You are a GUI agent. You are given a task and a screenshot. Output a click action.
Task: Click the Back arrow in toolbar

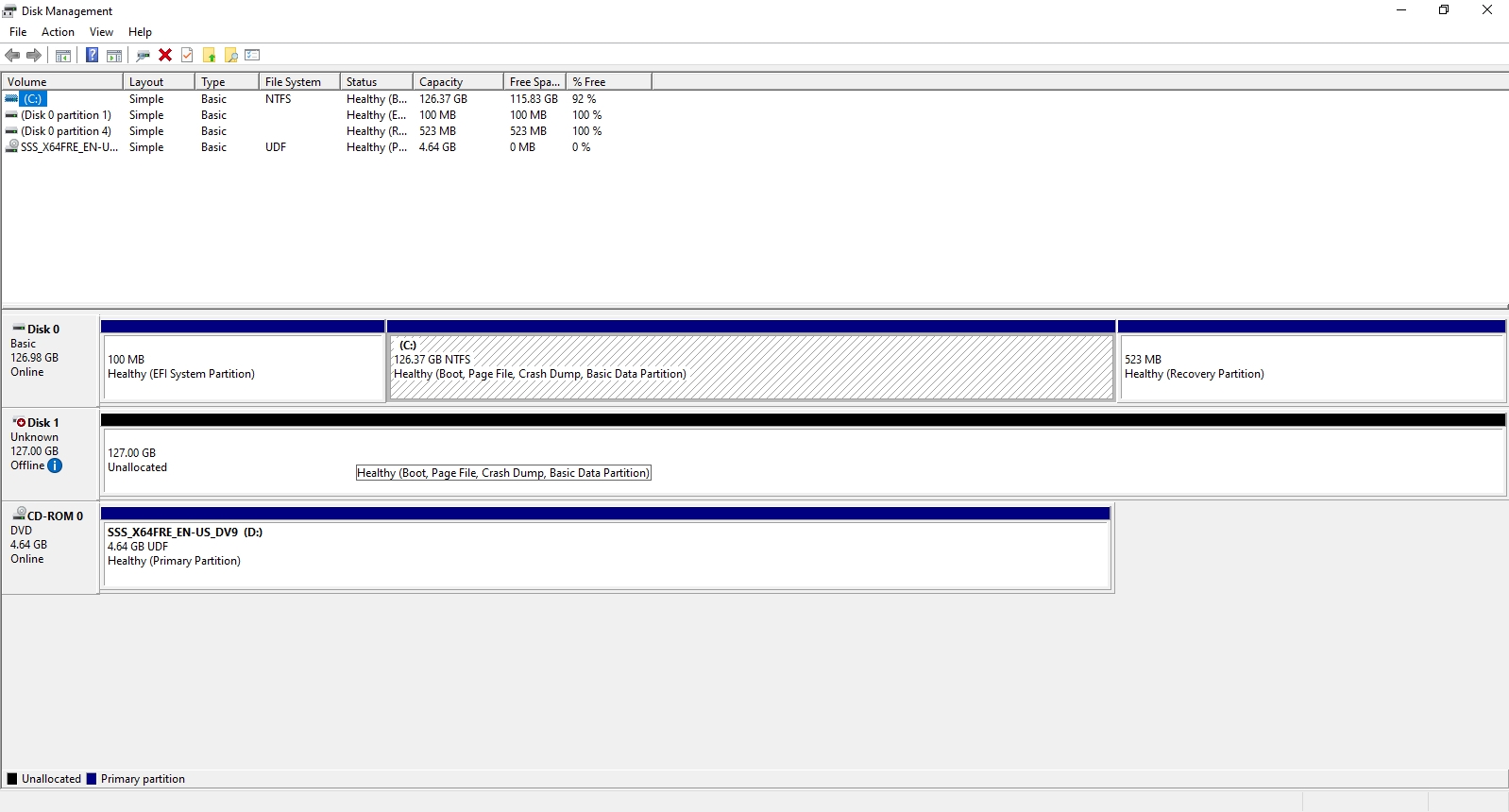(x=12, y=55)
